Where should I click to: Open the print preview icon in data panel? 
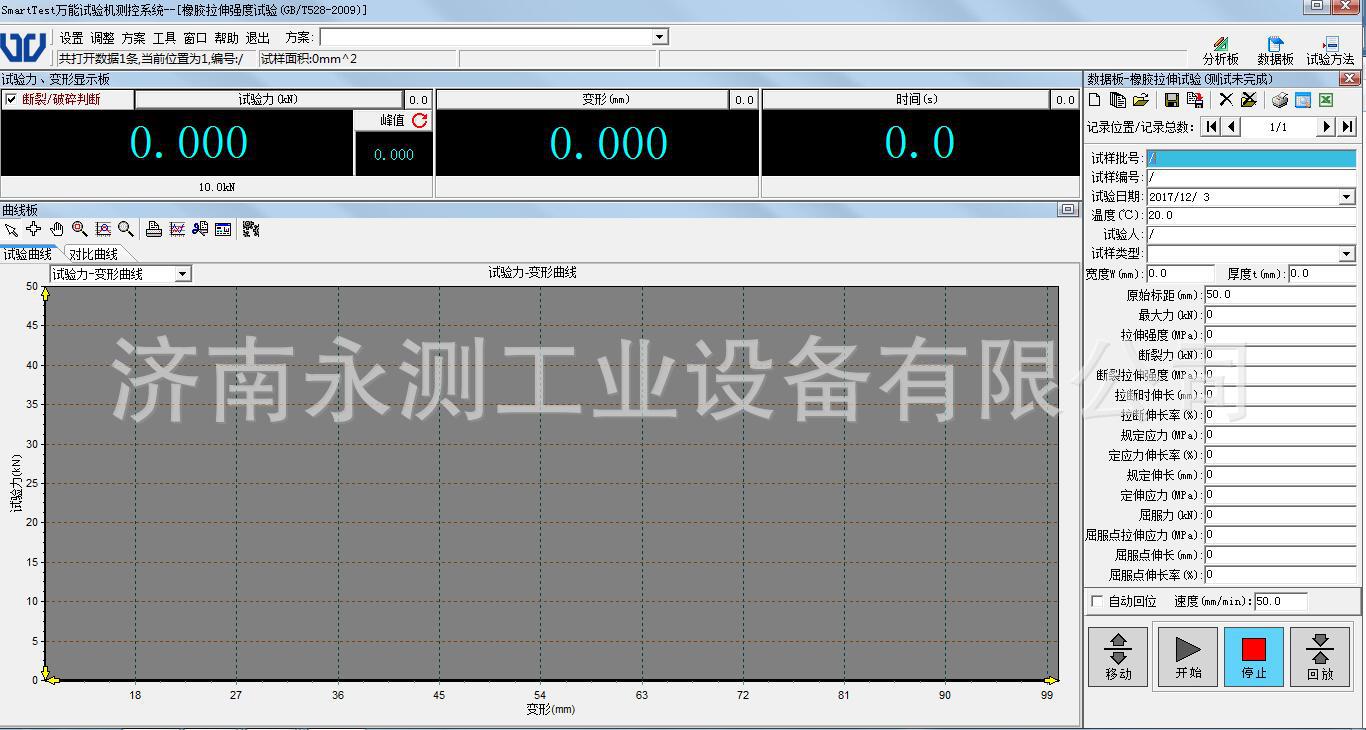pos(1303,100)
